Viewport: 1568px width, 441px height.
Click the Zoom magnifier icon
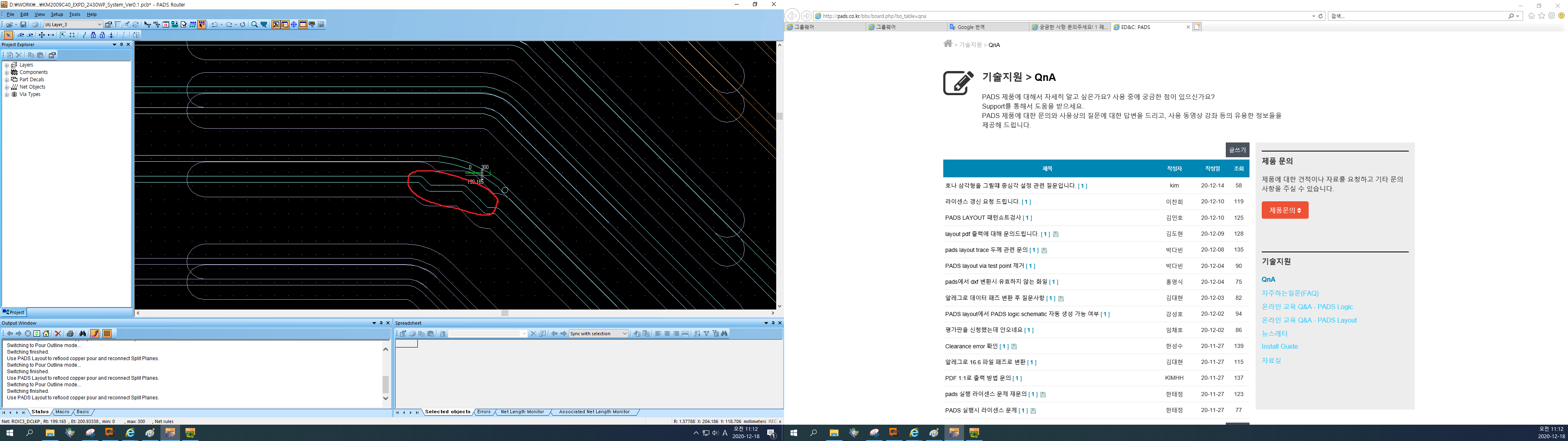(254, 24)
